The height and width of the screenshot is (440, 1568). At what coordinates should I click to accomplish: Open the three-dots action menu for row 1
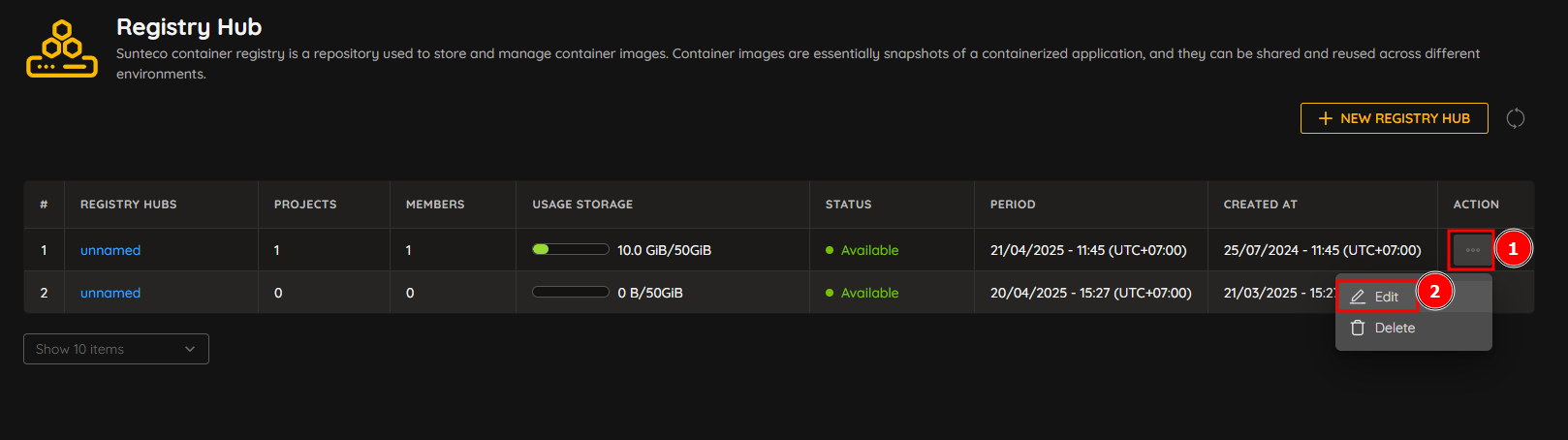click(x=1472, y=250)
